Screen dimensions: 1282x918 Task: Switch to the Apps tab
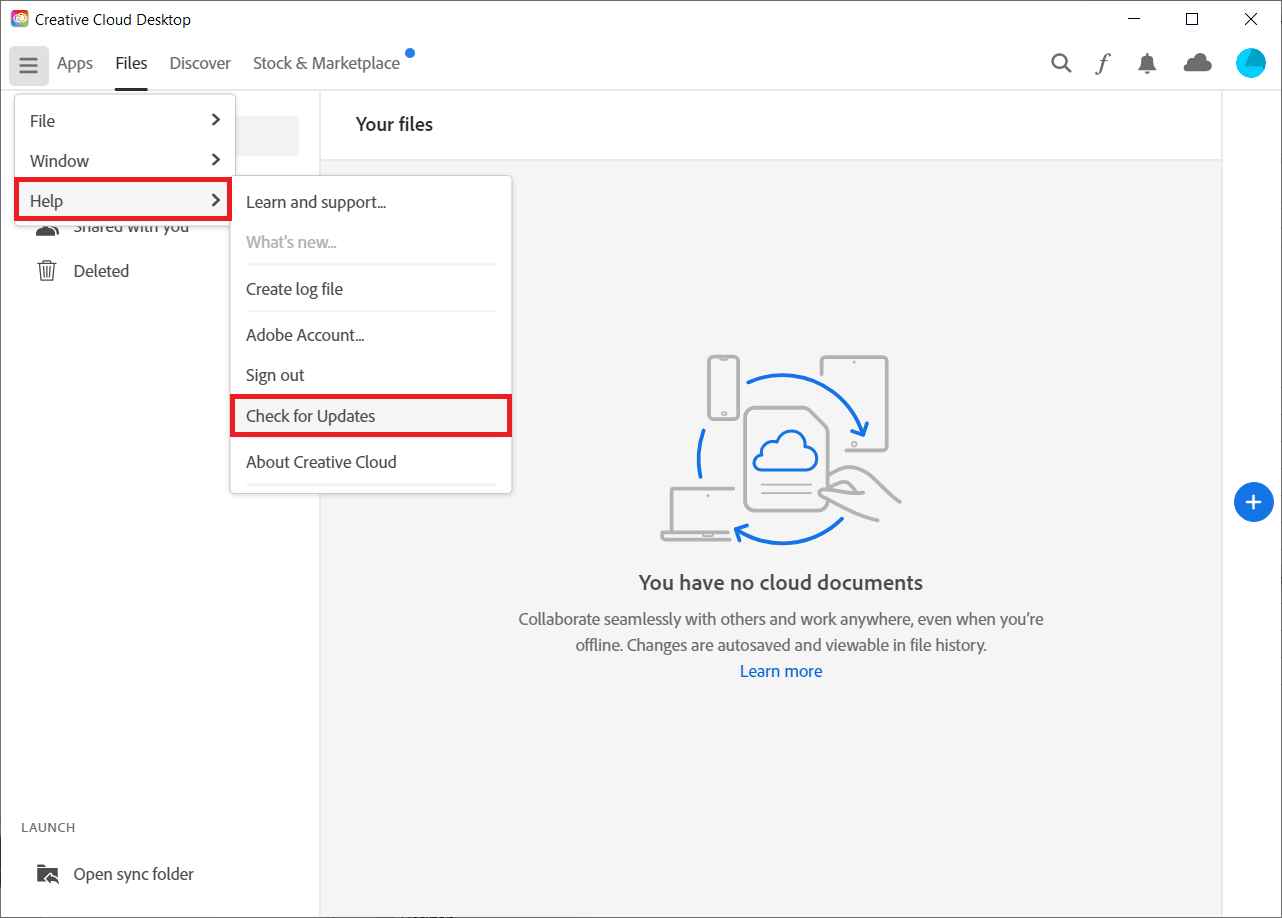point(75,64)
